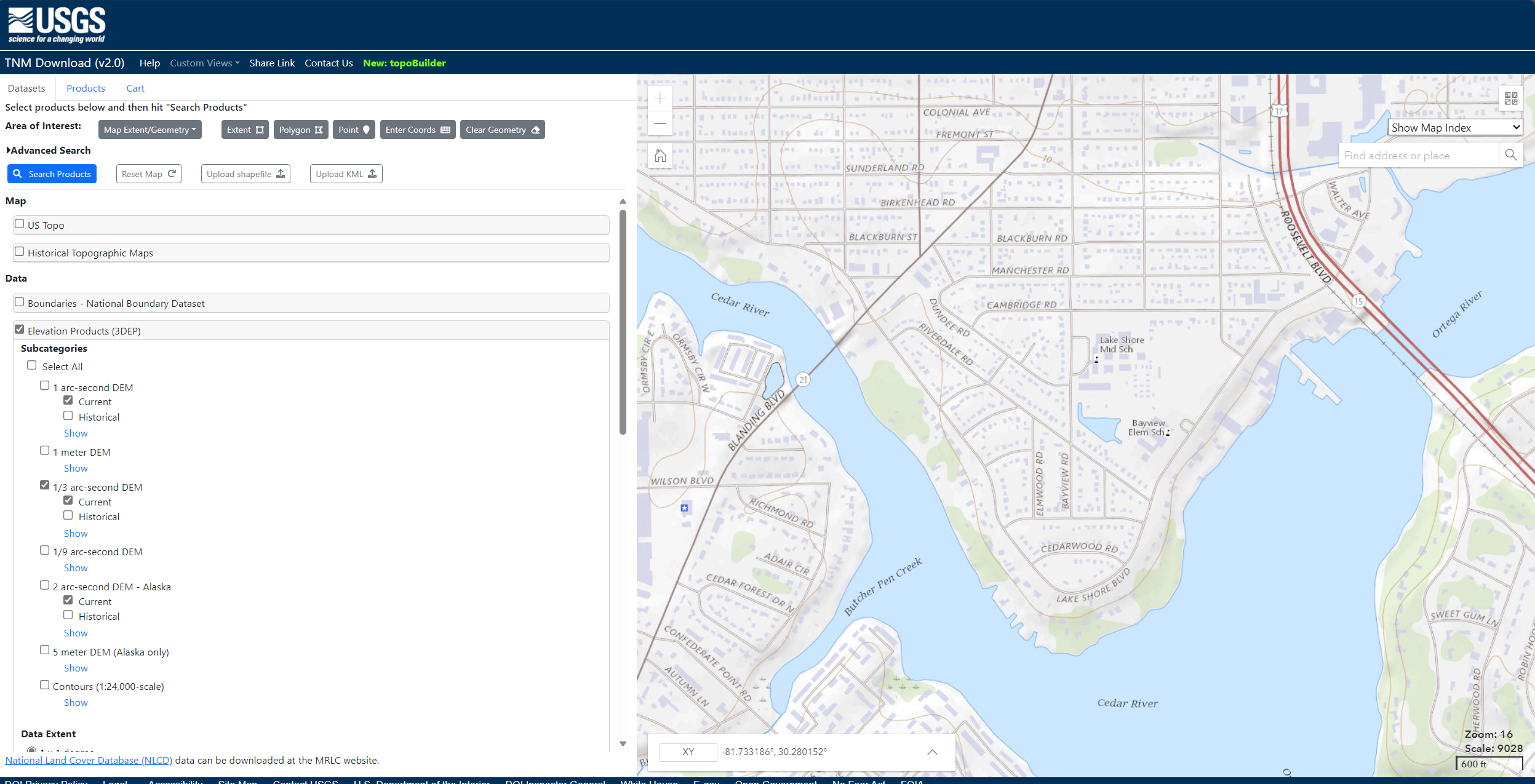
Task: Show details under 1/3 arc-second DEM
Action: coord(76,534)
